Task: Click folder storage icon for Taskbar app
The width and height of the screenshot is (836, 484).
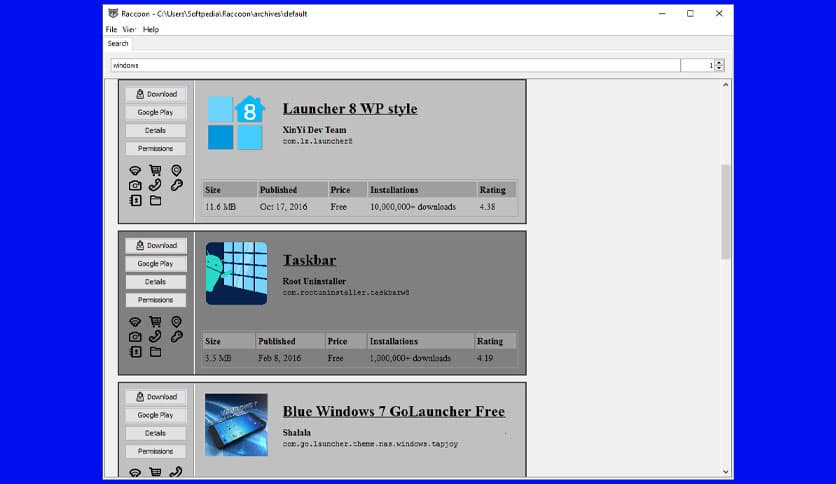Action: click(x=155, y=352)
